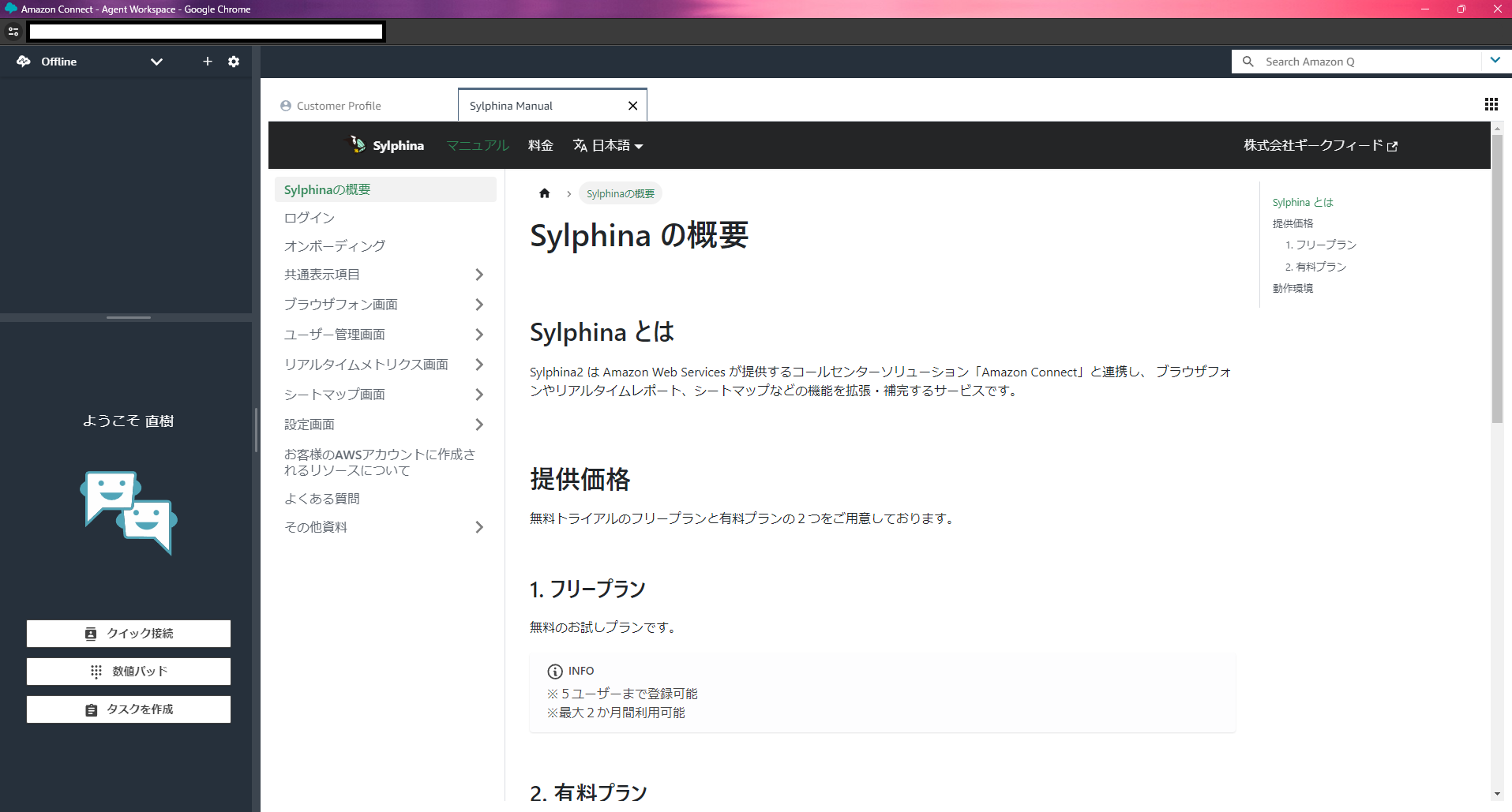Click the シートマップ画面 sidebar label
The width and height of the screenshot is (1512, 812).
click(x=335, y=395)
